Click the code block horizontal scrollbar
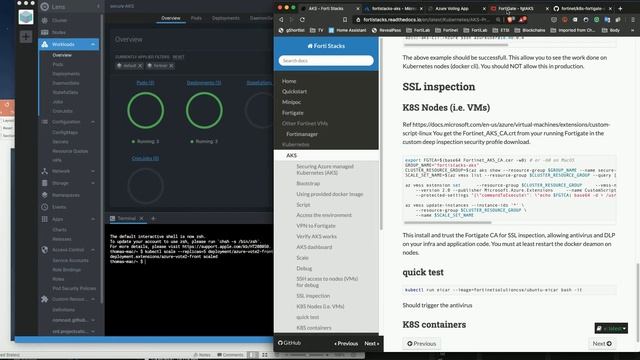This screenshot has width=640, height=360. point(448,222)
